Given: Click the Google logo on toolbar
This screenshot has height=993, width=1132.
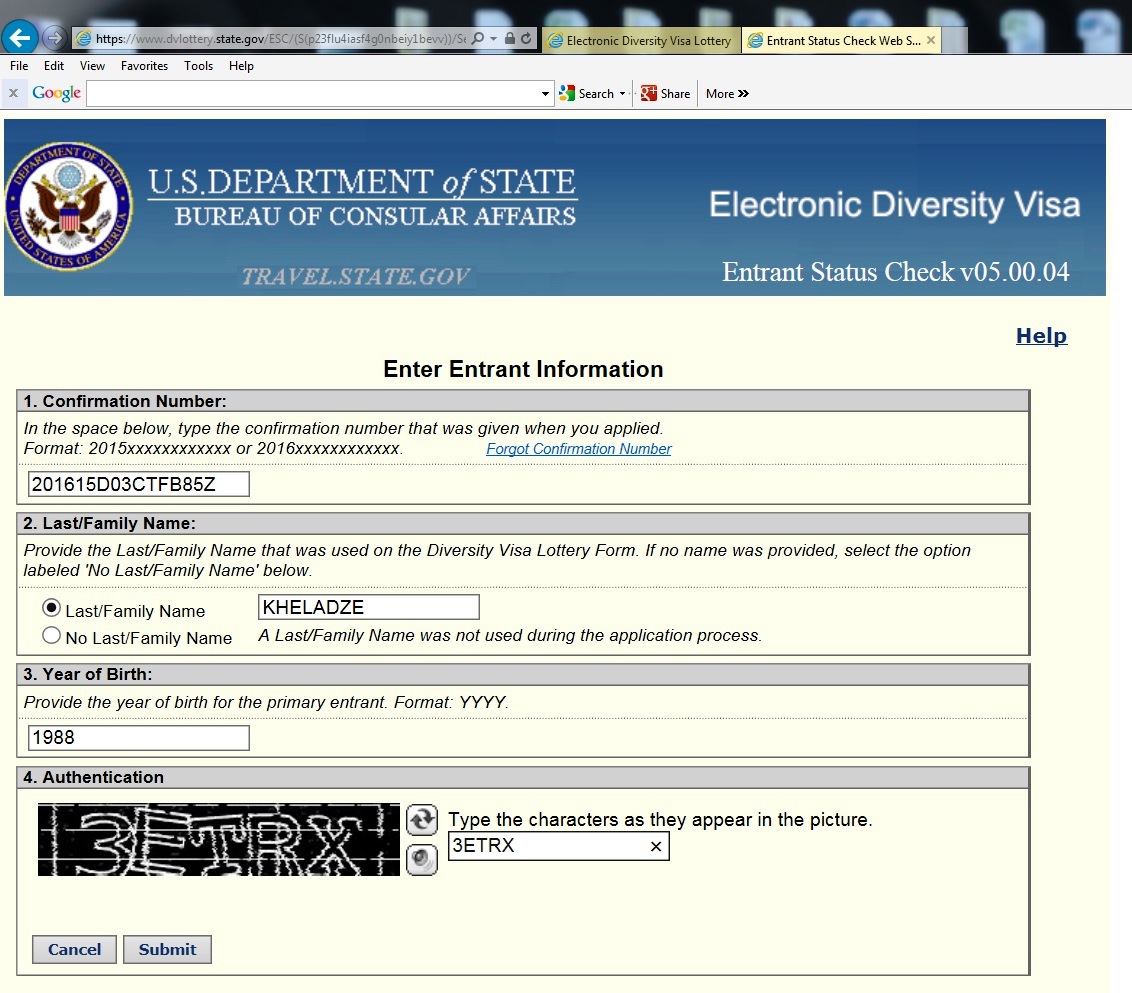Looking at the screenshot, I should pyautogui.click(x=56, y=93).
